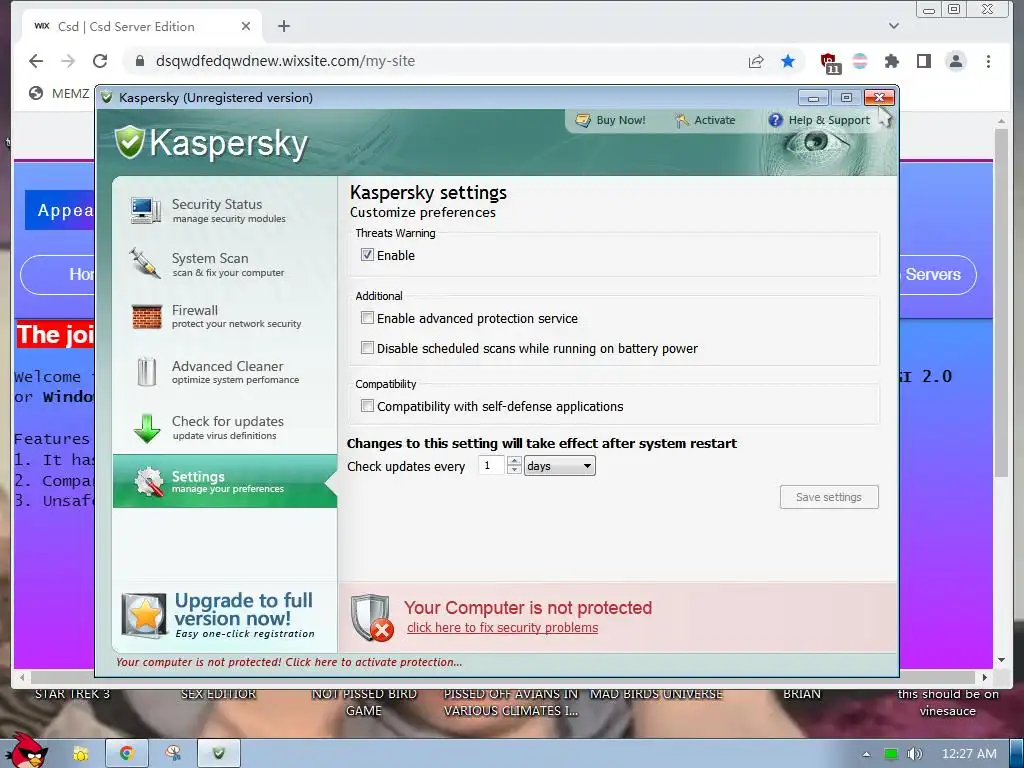Click the Angry Birds start button
Viewport: 1024px width, 768px height.
(x=26, y=750)
